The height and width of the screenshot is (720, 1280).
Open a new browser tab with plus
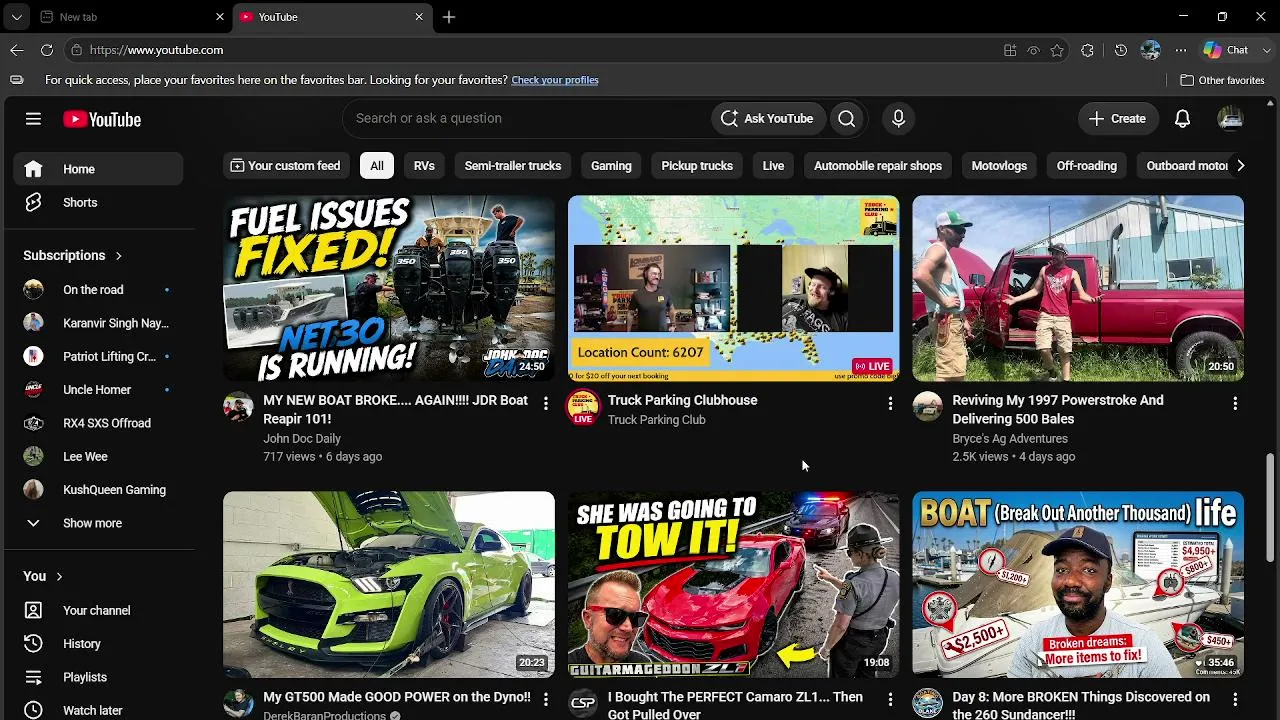(x=449, y=17)
